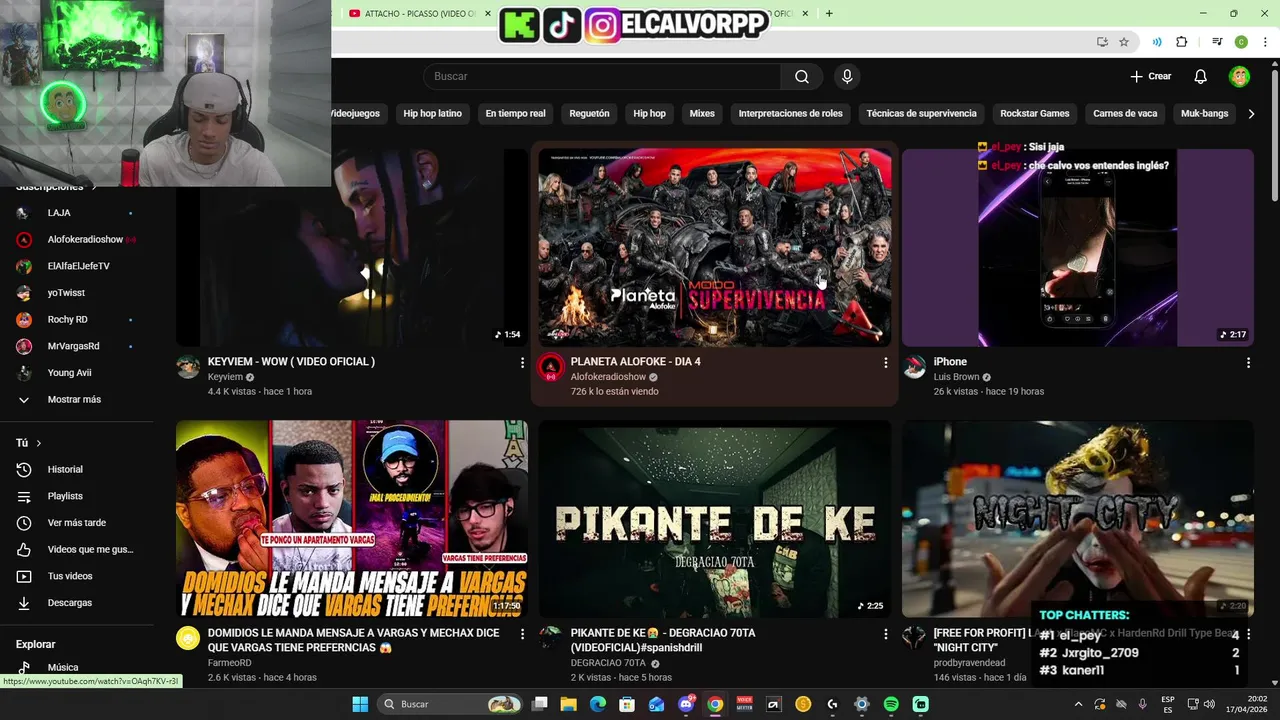Image resolution: width=1280 pixels, height=720 pixels.
Task: Open the MrVargasRd subscription
Action: click(x=75, y=346)
